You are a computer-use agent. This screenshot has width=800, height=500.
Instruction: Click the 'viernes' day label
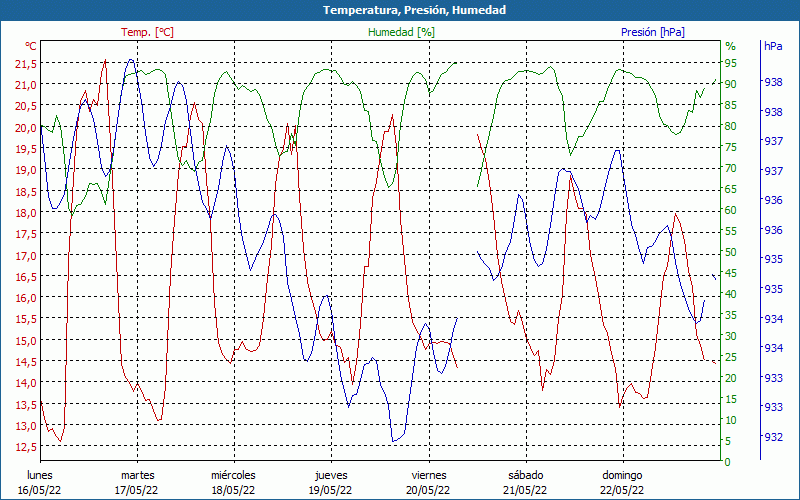point(429,475)
